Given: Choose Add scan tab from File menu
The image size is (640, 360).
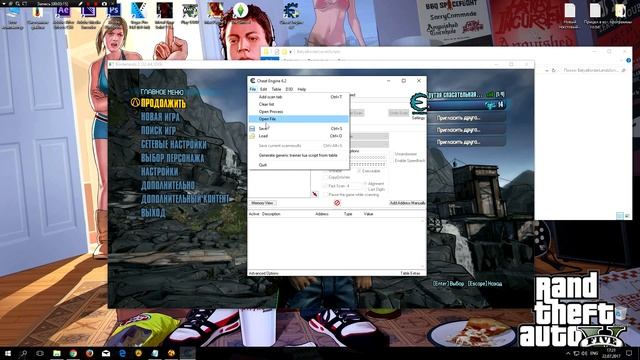Looking at the screenshot, I should (299, 97).
